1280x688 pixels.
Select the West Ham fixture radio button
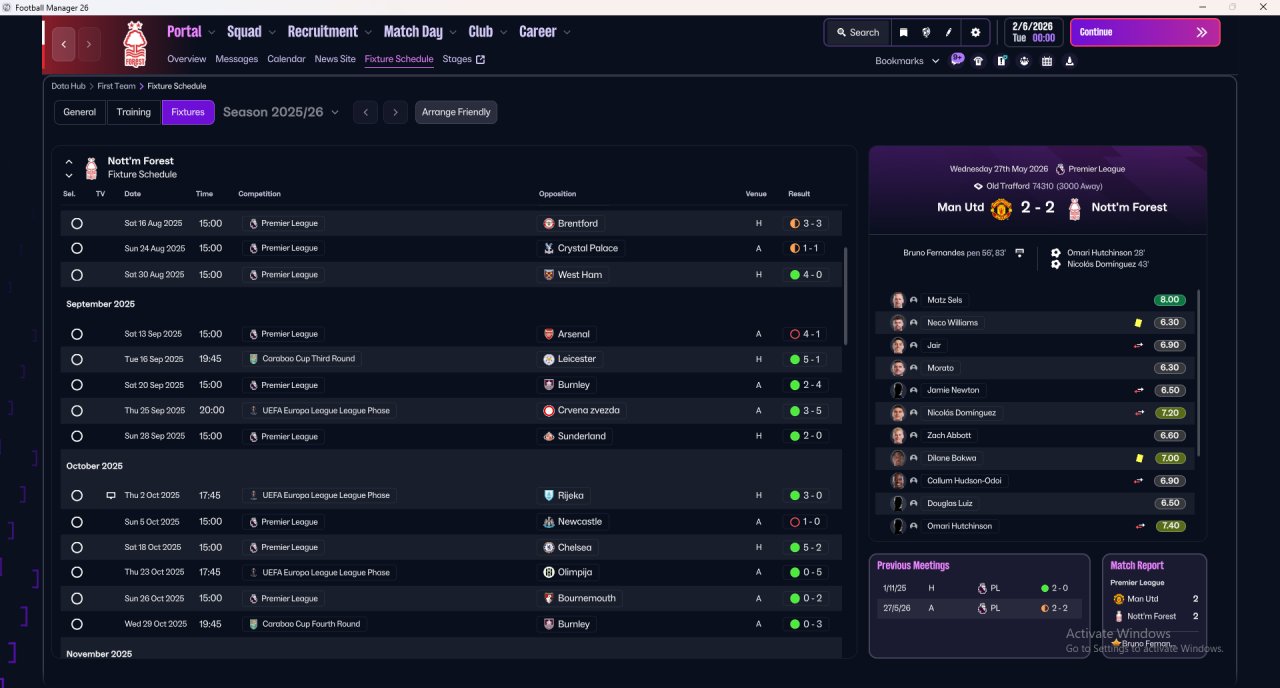point(77,275)
